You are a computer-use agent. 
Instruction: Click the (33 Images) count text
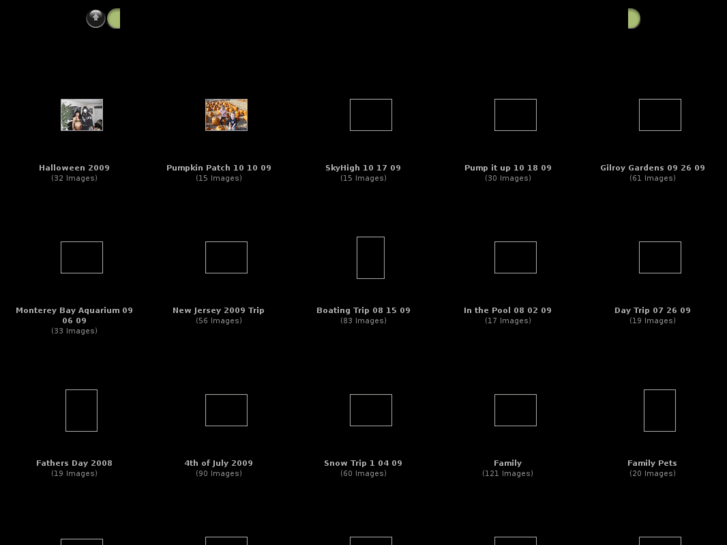[74, 330]
